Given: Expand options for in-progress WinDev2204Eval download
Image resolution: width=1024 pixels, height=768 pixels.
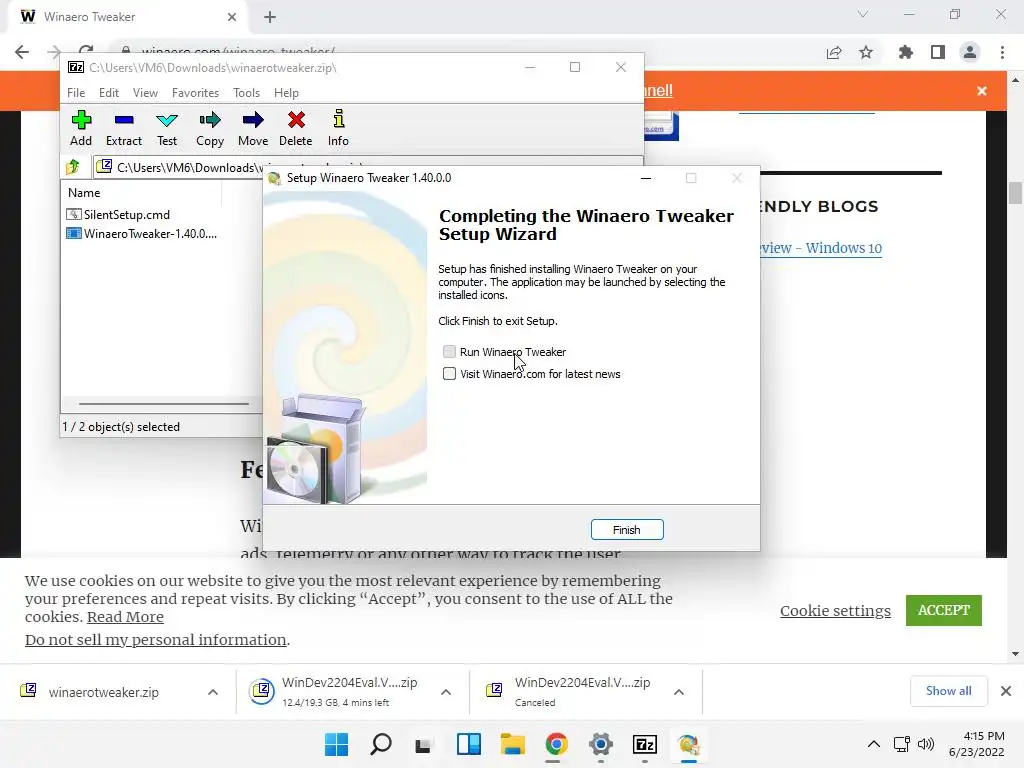Looking at the screenshot, I should tap(446, 692).
